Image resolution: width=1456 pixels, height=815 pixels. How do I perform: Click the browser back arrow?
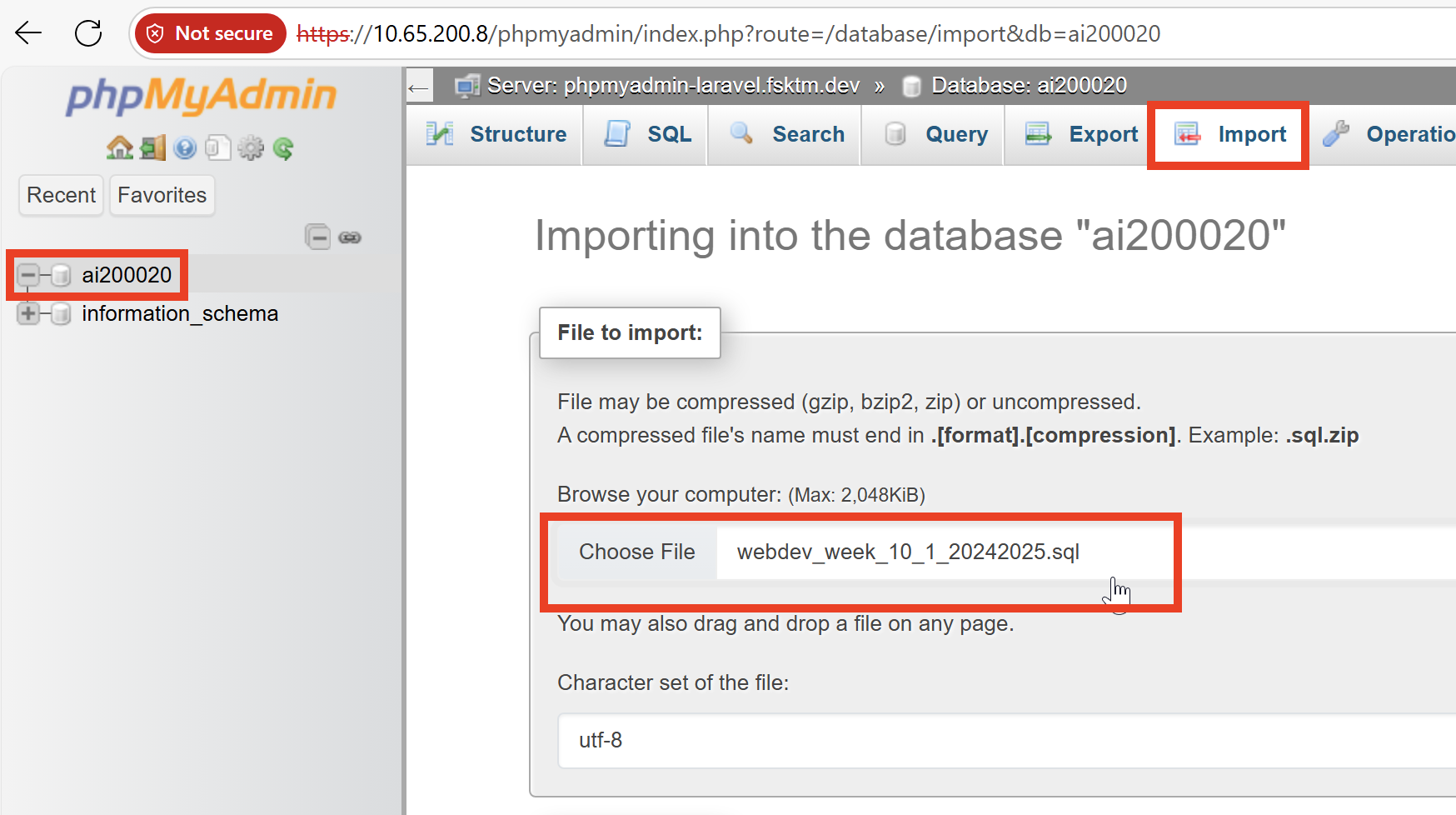pos(28,33)
